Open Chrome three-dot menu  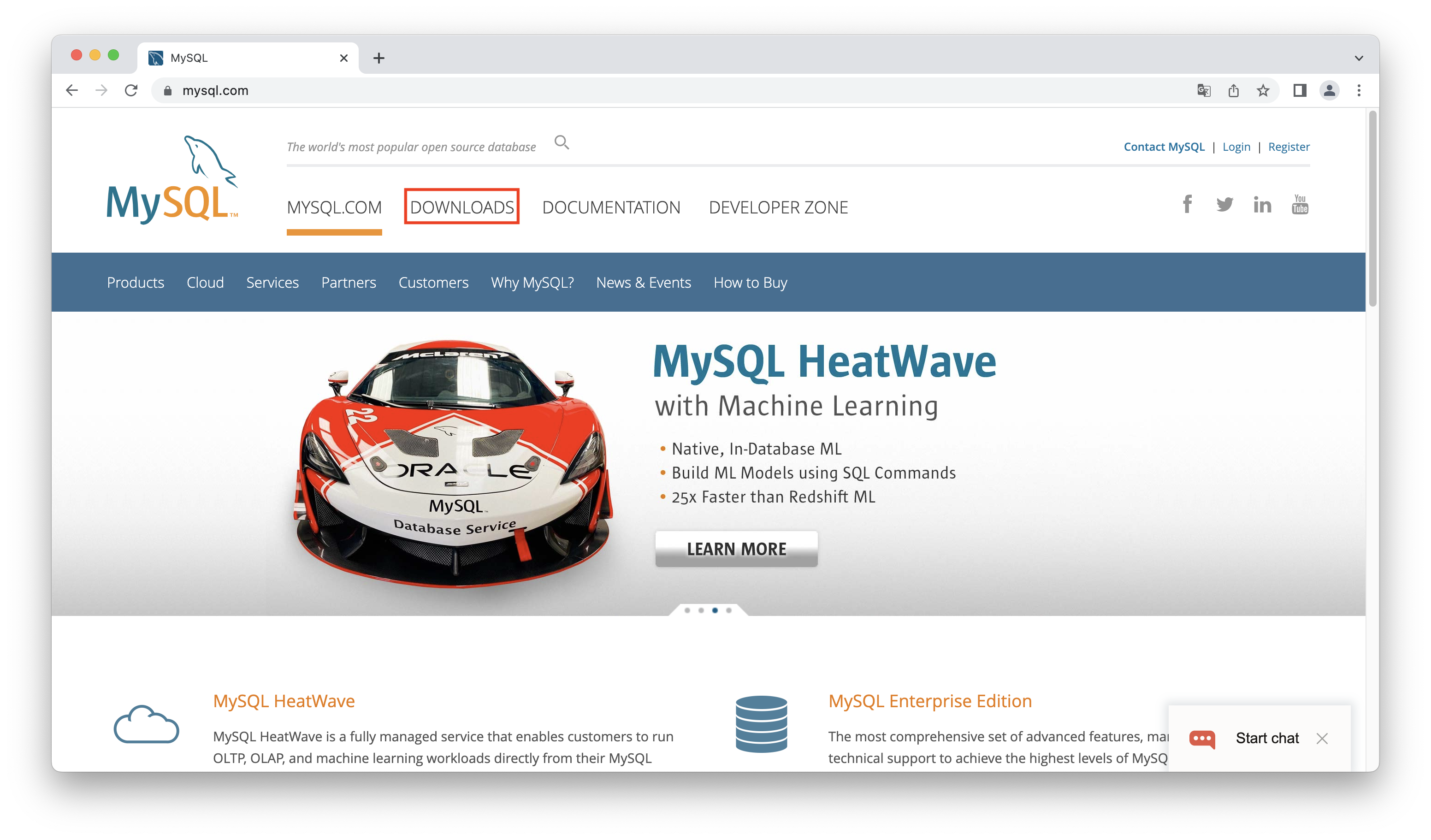[1359, 90]
